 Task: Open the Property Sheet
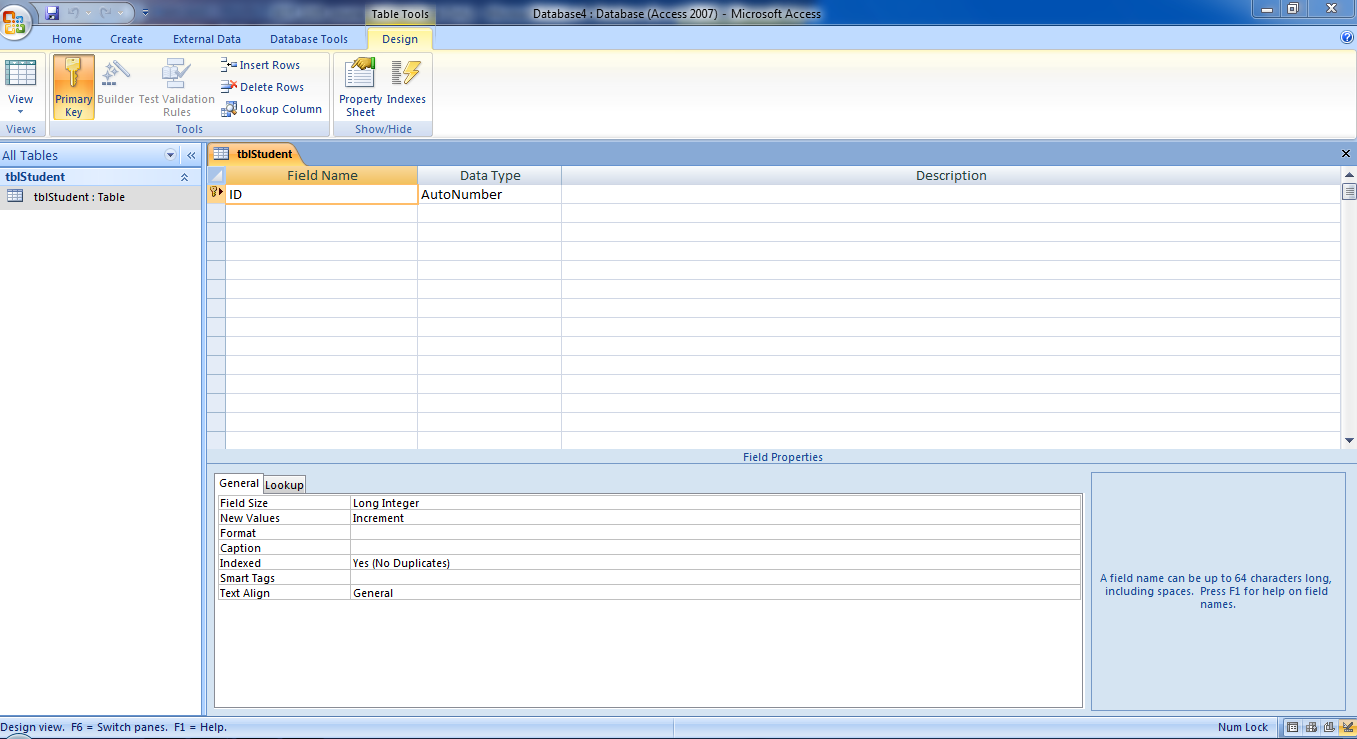(x=359, y=87)
